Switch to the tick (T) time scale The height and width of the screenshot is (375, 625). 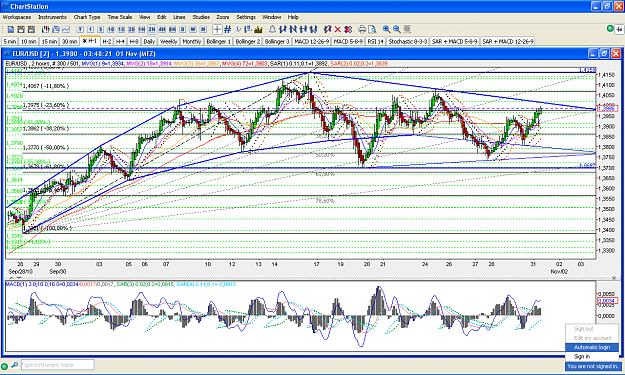click(x=80, y=29)
